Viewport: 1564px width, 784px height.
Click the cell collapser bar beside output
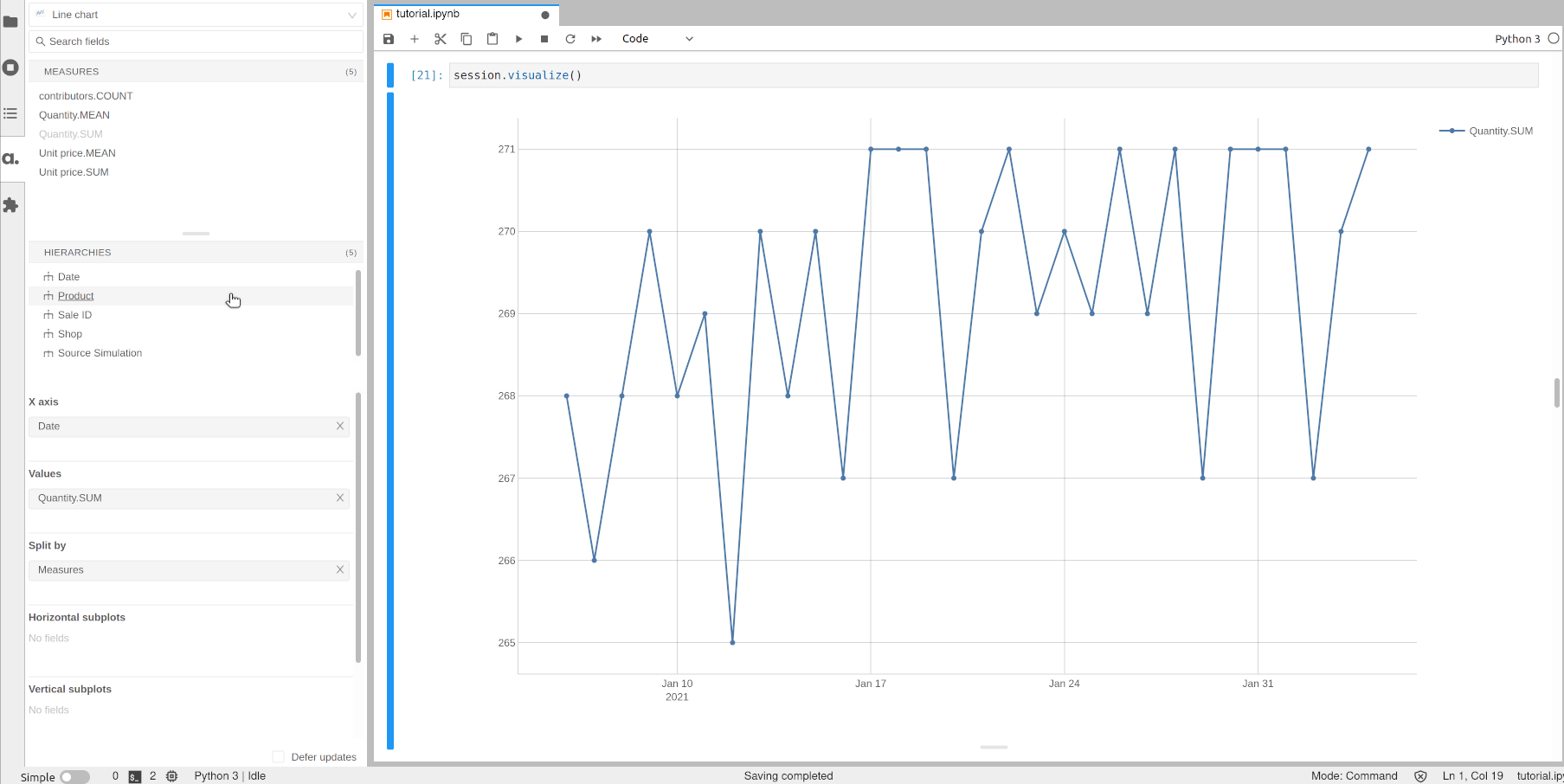tap(390, 421)
